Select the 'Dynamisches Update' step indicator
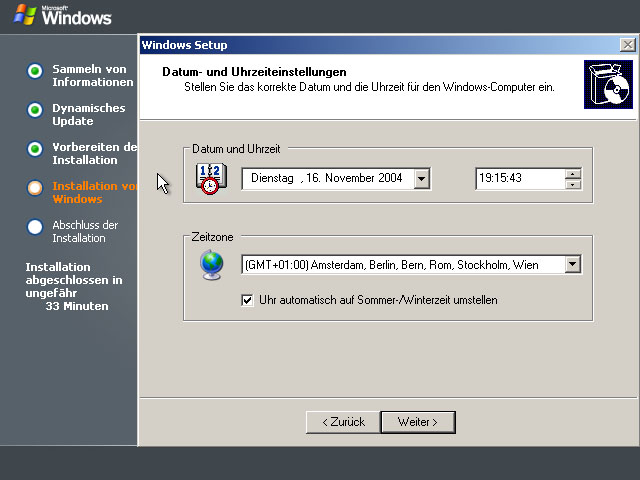This screenshot has width=640, height=480. pos(35,109)
